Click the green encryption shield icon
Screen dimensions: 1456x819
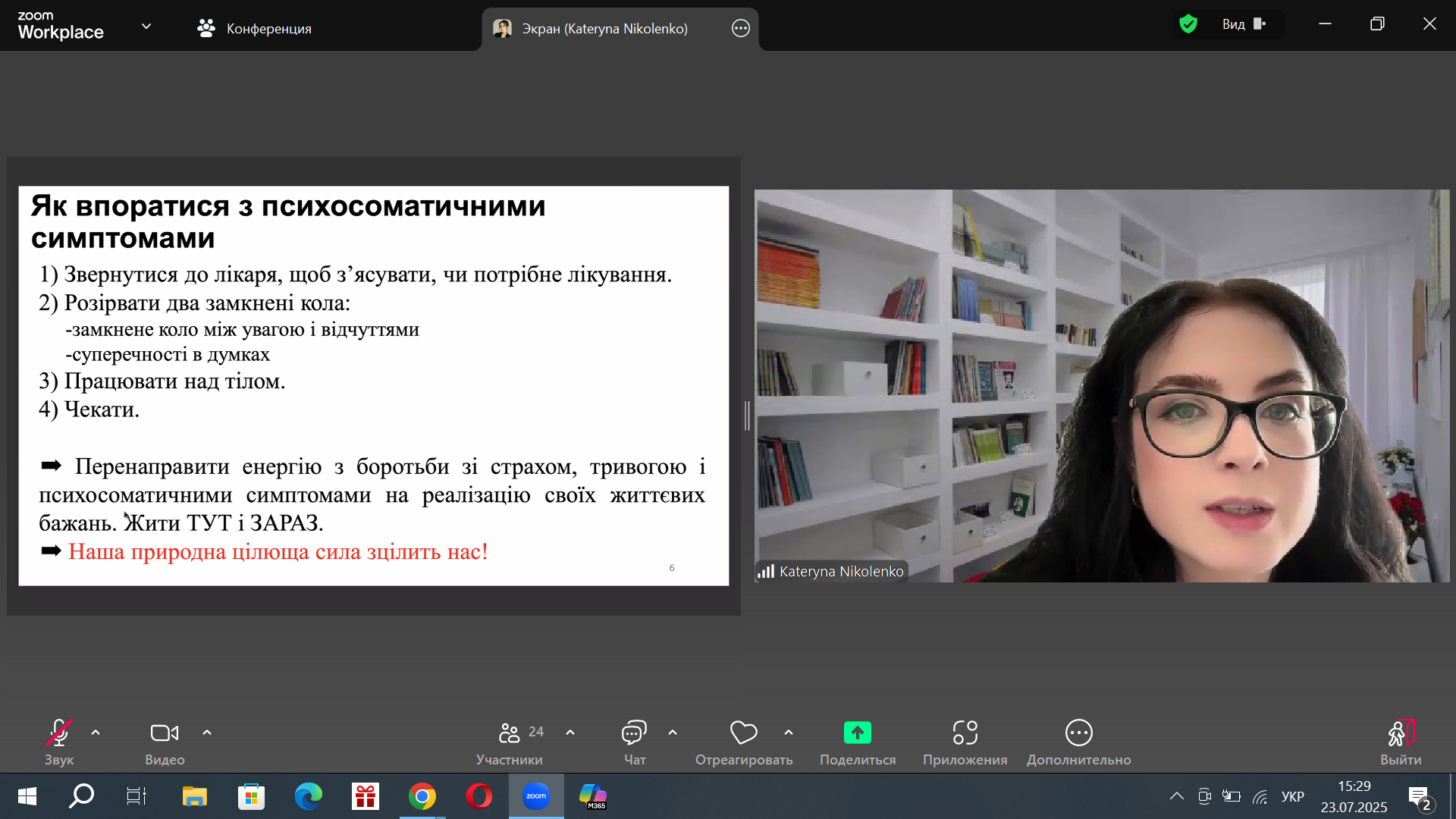tap(1188, 24)
